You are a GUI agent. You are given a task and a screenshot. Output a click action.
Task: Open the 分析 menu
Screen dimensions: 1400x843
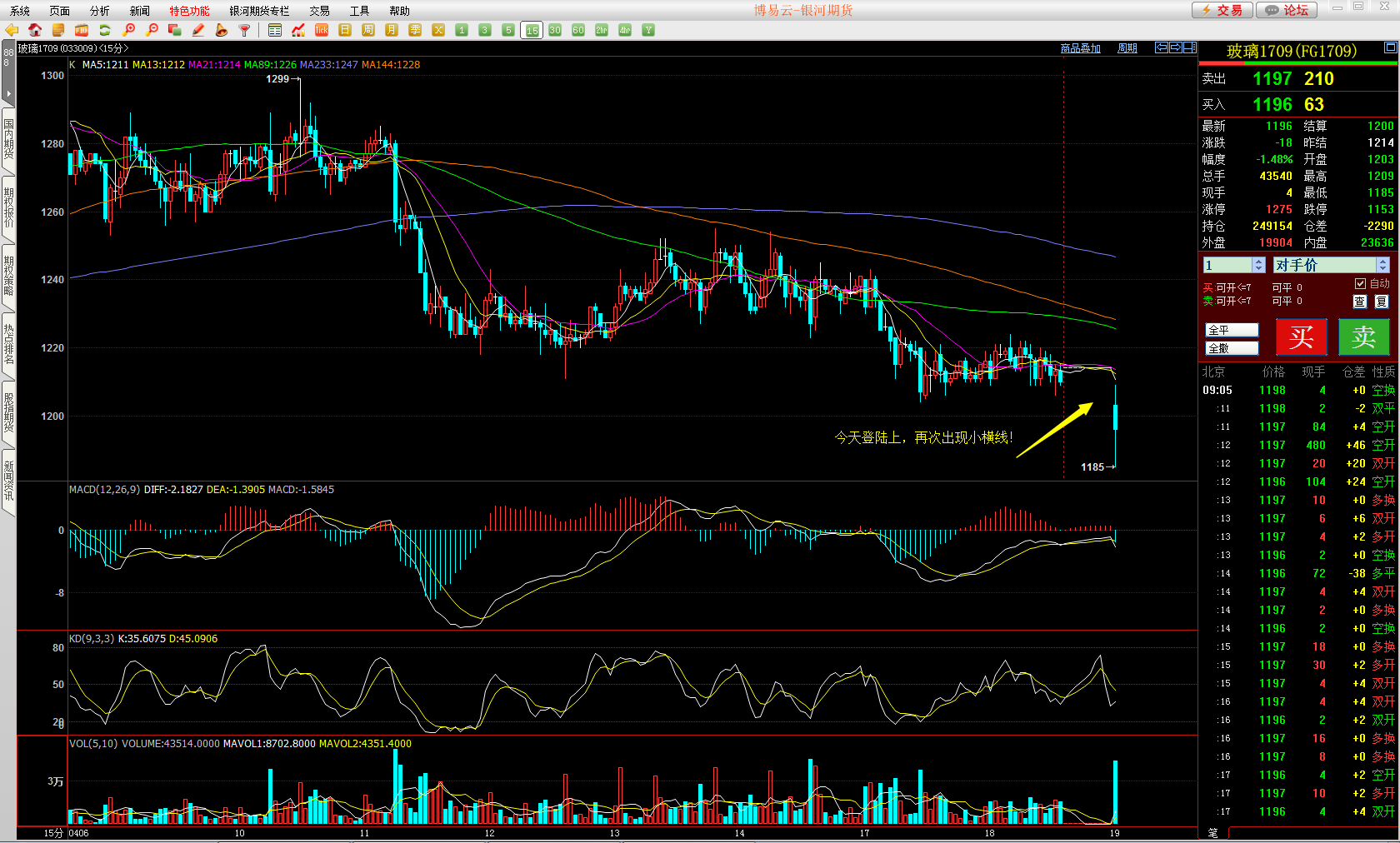click(x=99, y=11)
